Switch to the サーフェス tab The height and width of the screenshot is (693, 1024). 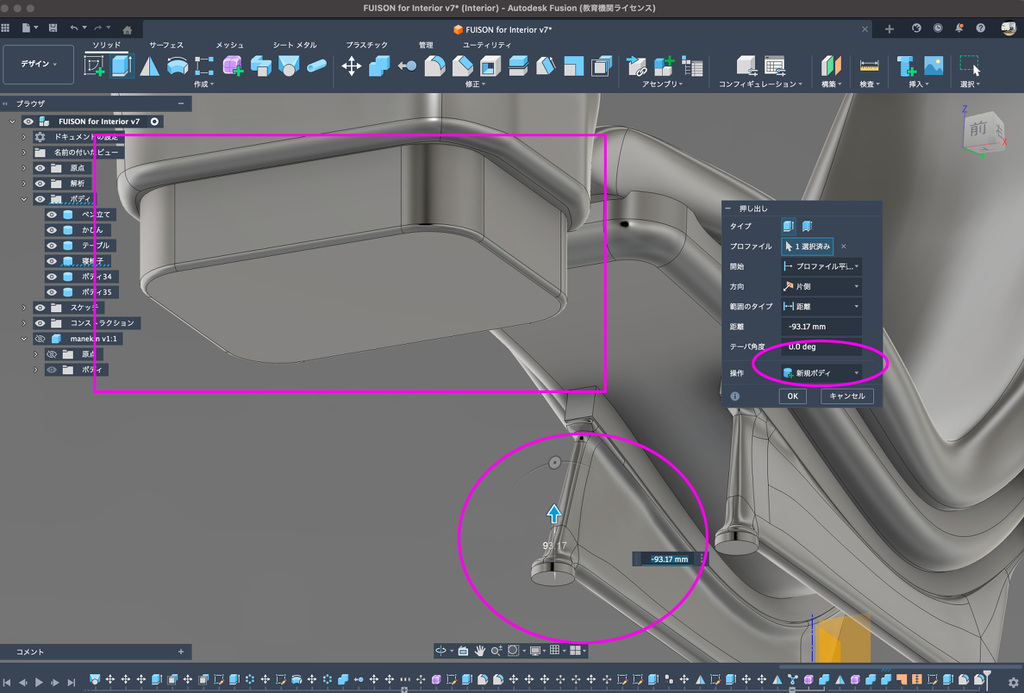166,45
